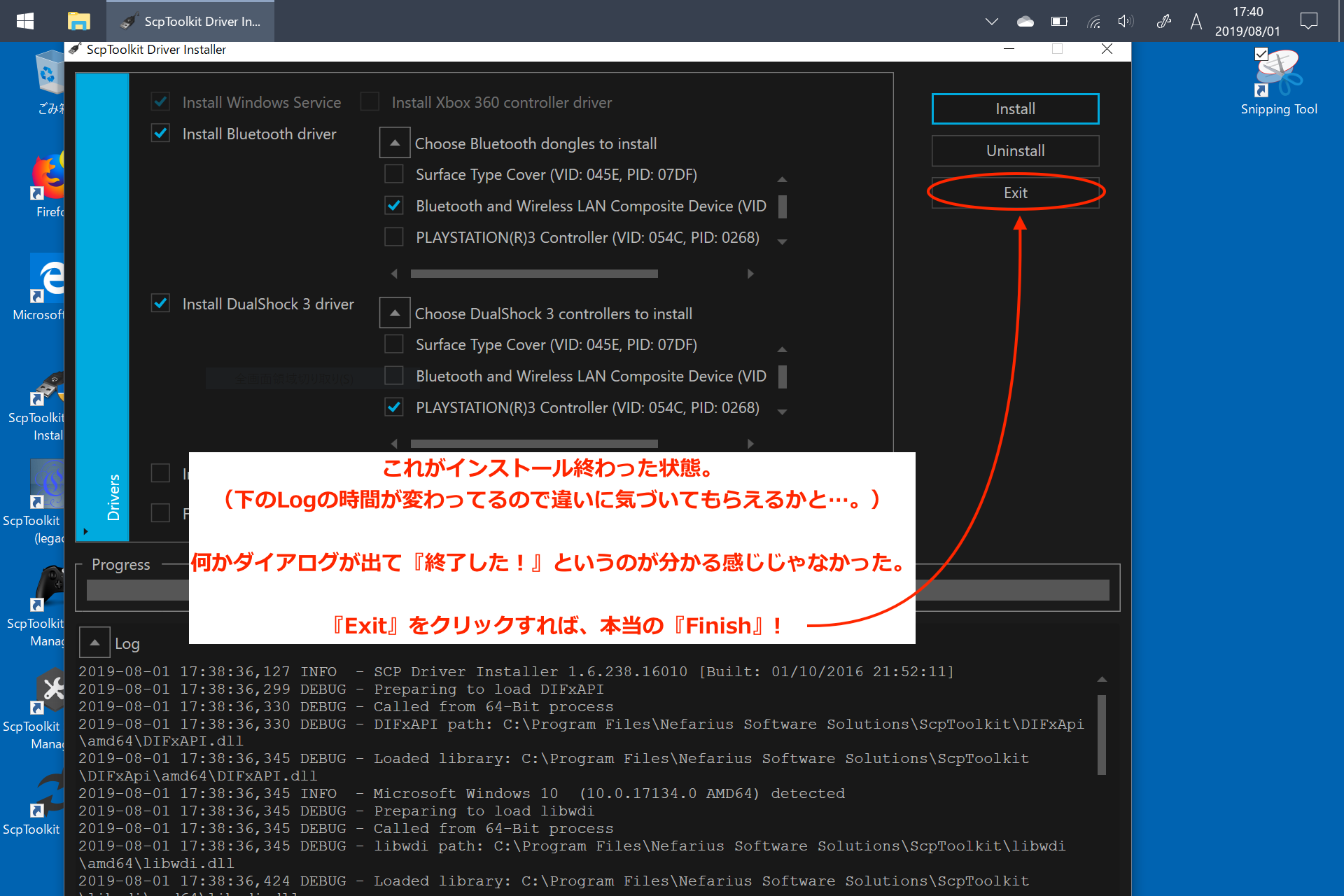Toggle PLAYSTATION(R)3 Controller DualShock 3 checkbox
Screen dimensions: 1344x896
[396, 407]
